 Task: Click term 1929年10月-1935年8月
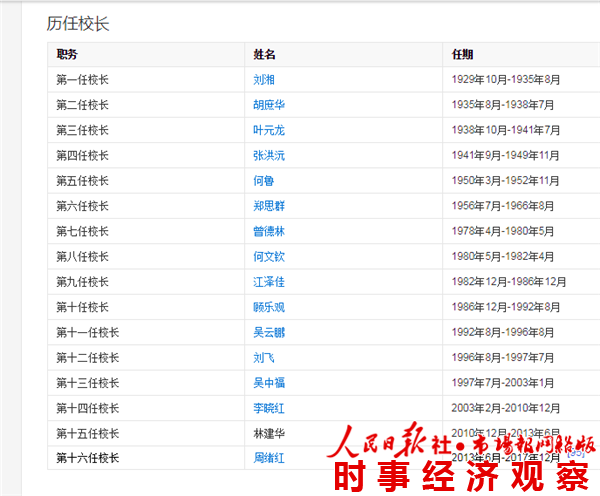tap(505, 80)
